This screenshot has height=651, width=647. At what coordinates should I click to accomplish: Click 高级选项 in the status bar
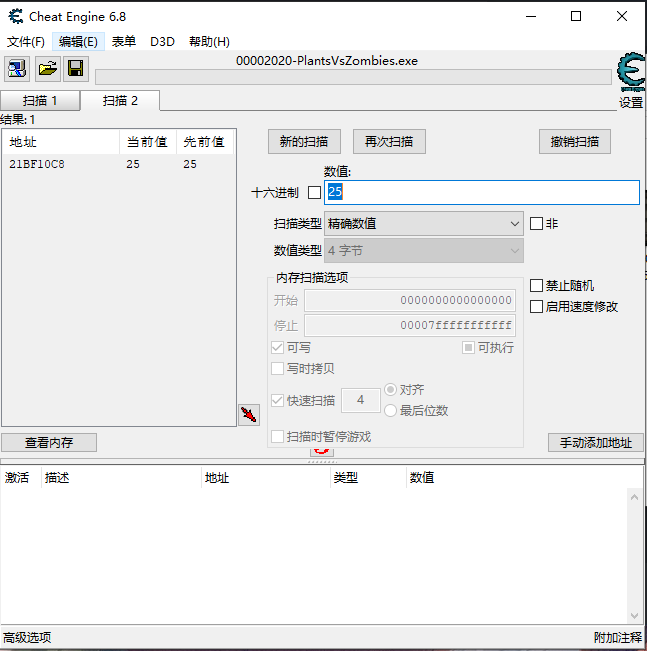27,637
